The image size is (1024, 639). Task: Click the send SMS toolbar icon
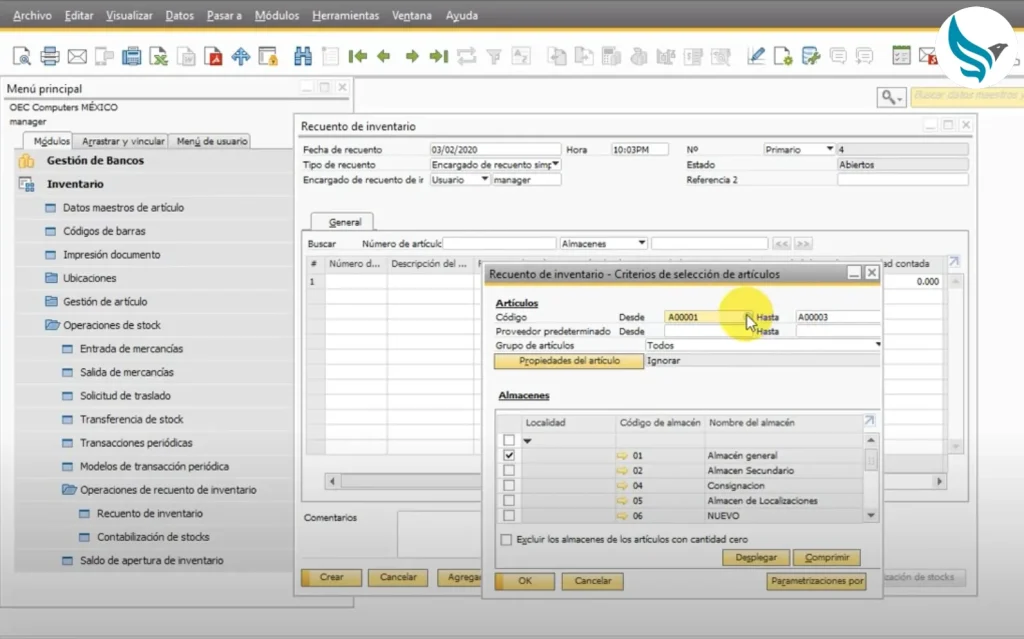[104, 56]
